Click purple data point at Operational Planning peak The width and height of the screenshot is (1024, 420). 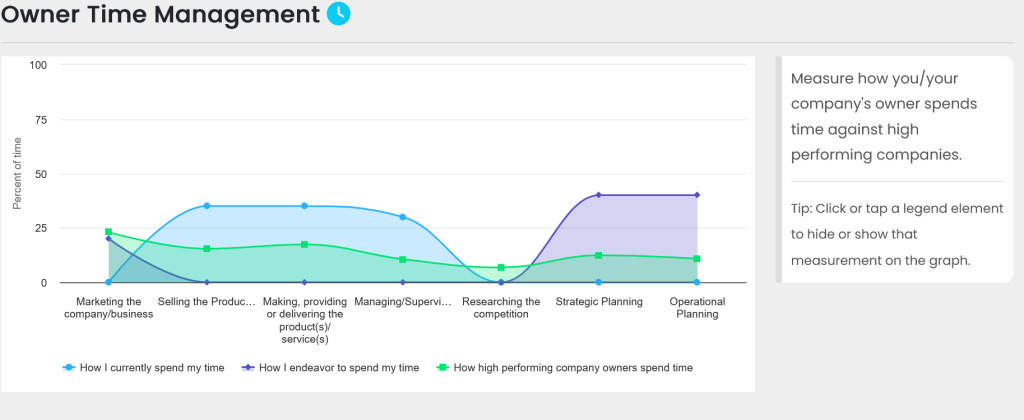[x=696, y=195]
